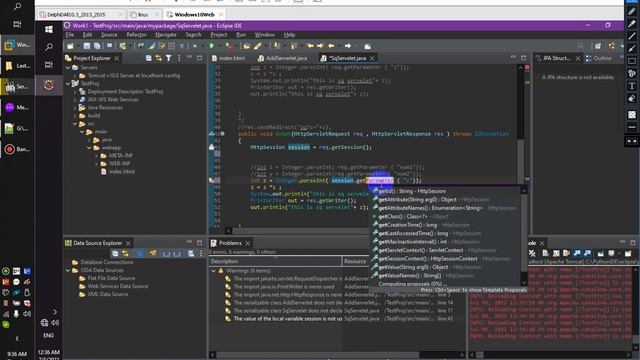Screen dimensions: 640x360
Task: Choose getId() : String proposal
Action: [x=446, y=191]
